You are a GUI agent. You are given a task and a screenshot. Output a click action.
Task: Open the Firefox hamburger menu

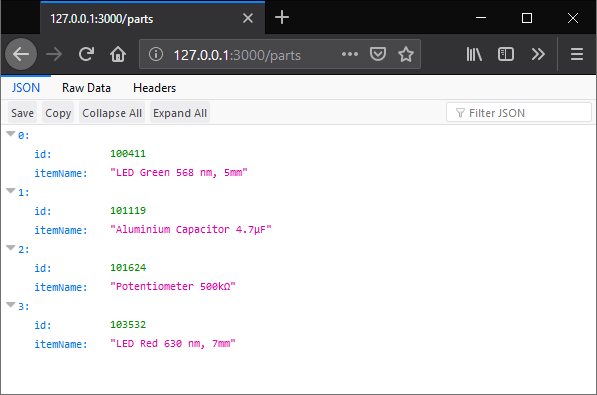pos(577,54)
